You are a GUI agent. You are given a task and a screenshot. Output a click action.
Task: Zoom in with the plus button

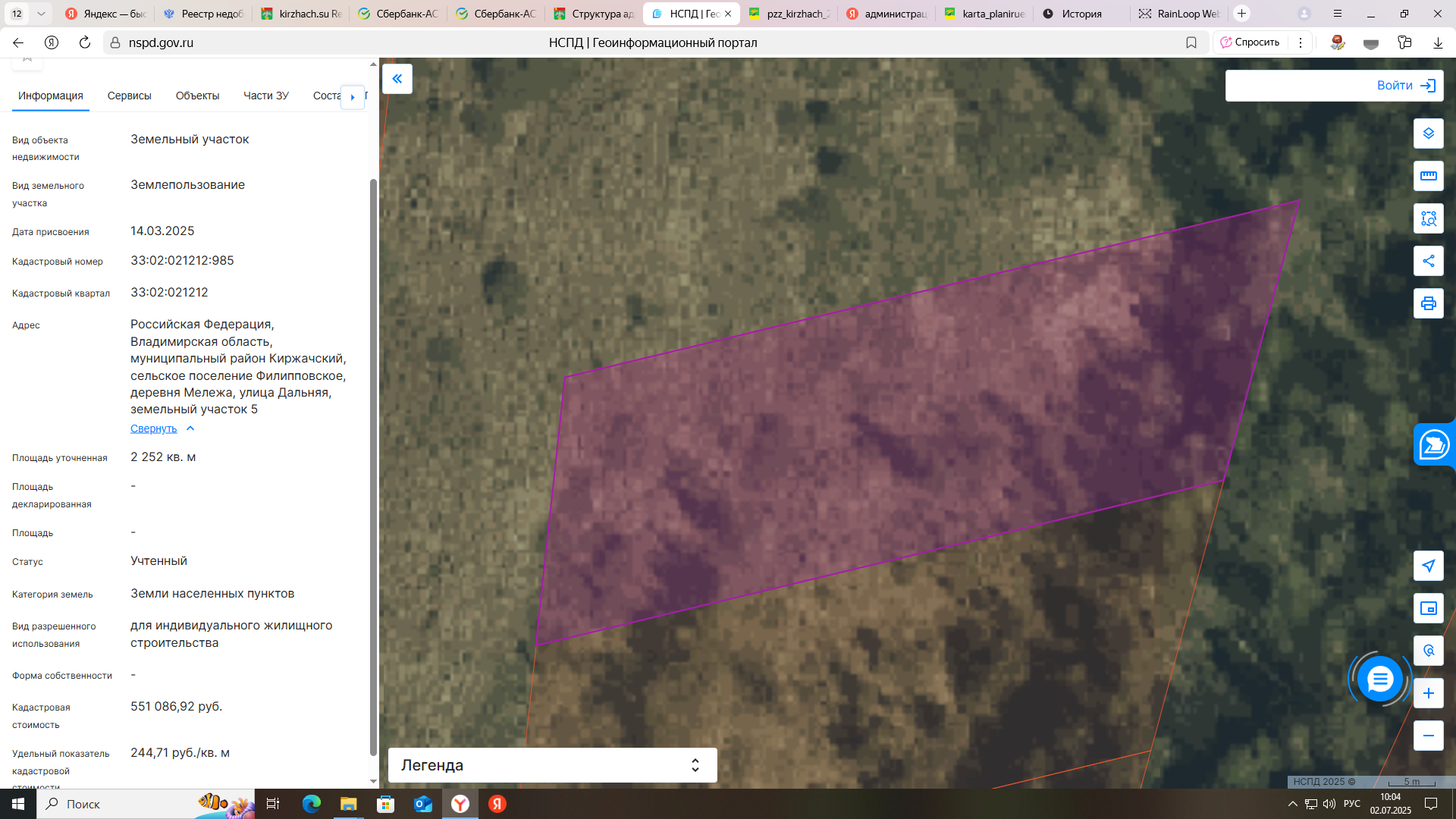(x=1428, y=693)
